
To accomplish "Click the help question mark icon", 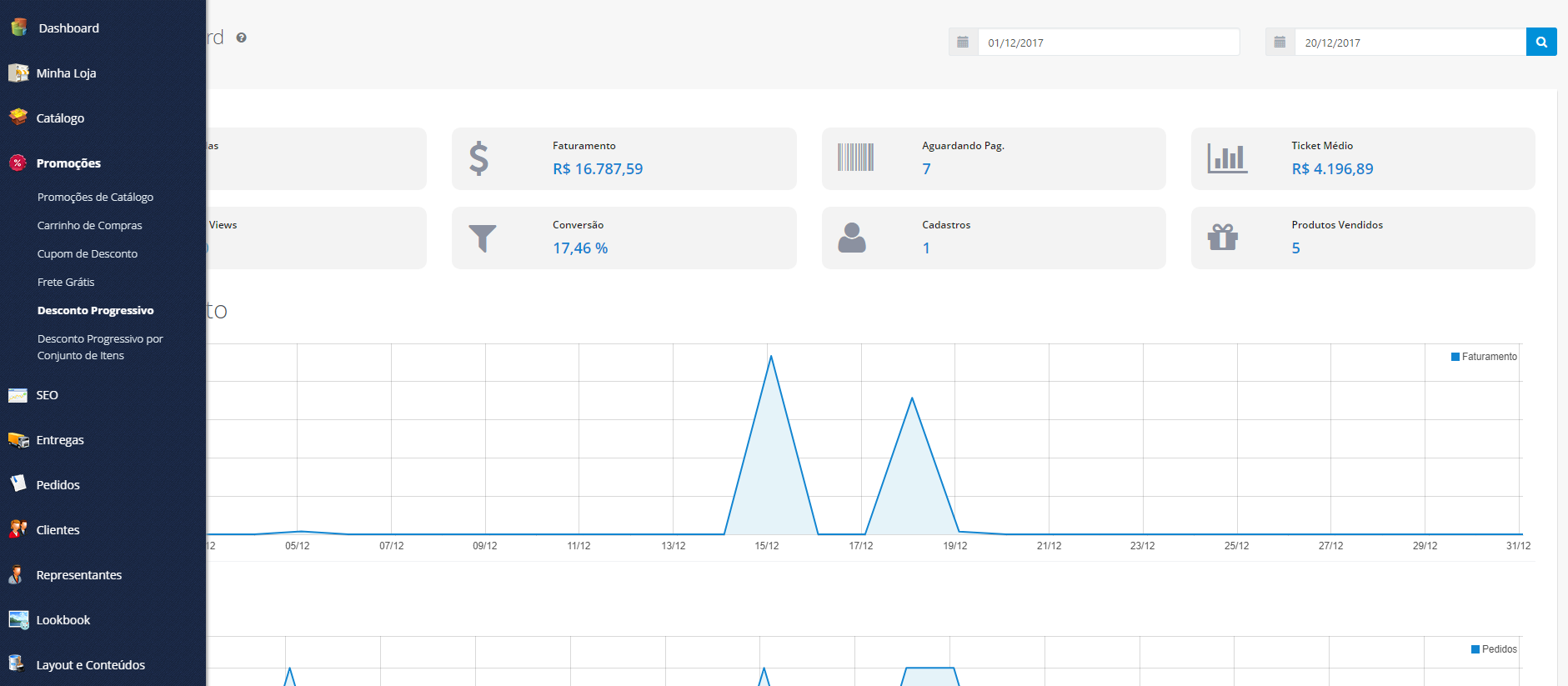I will [x=241, y=38].
